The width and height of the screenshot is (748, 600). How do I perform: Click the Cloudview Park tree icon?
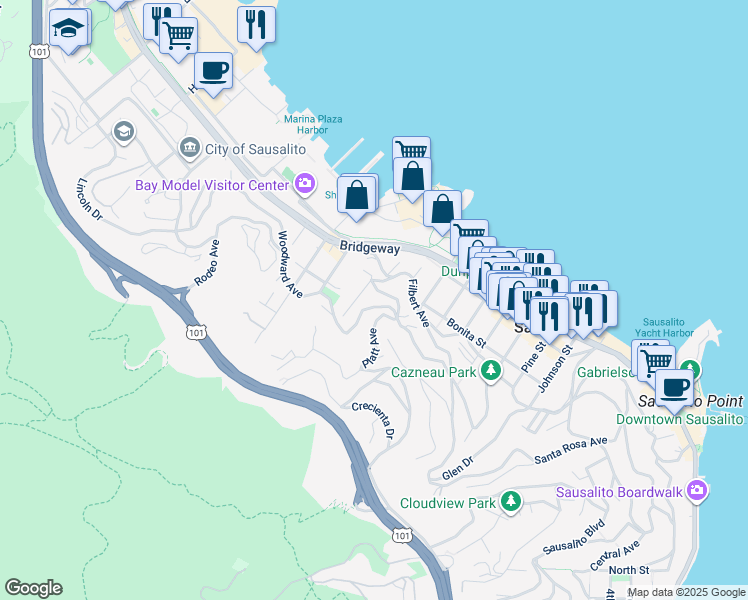click(x=511, y=502)
